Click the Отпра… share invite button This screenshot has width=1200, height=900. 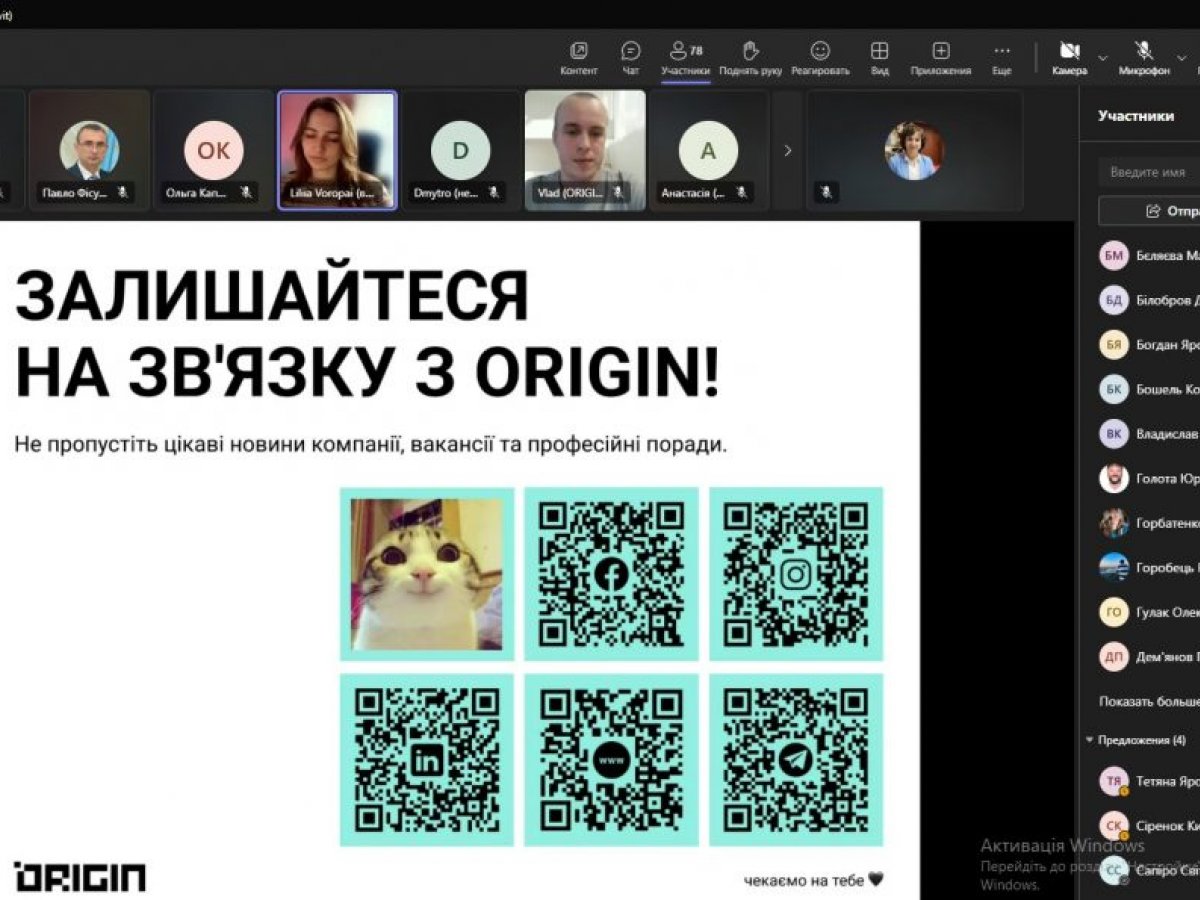coord(1150,211)
